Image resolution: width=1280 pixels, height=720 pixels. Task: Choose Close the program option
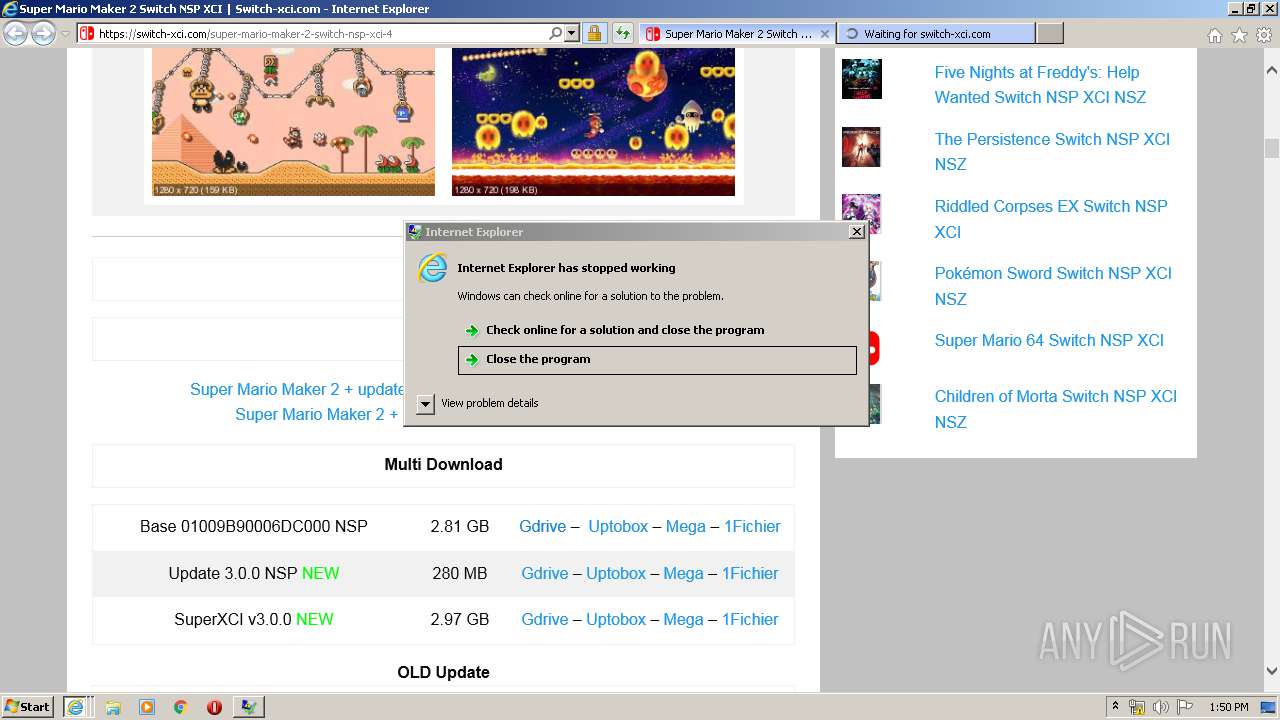coord(657,360)
